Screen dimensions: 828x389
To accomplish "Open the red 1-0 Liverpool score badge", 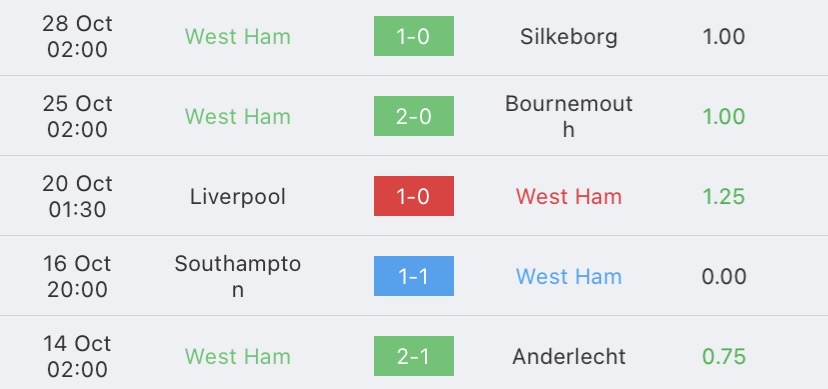I will [413, 196].
